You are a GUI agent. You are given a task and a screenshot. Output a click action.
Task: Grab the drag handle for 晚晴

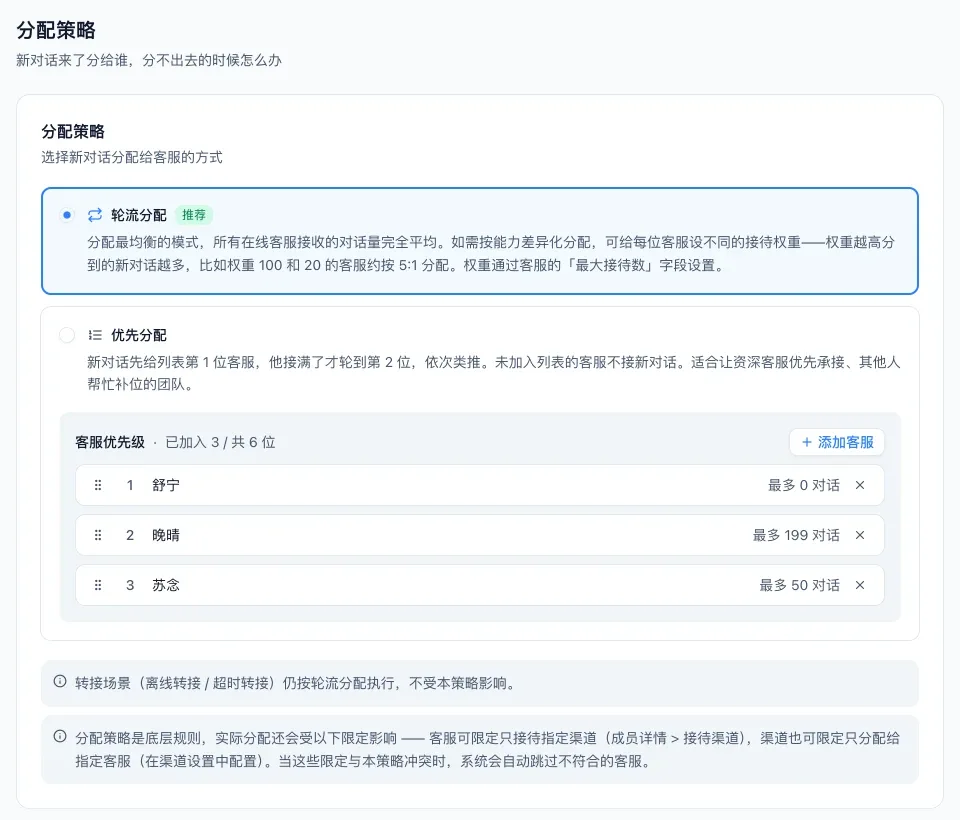pos(98,535)
